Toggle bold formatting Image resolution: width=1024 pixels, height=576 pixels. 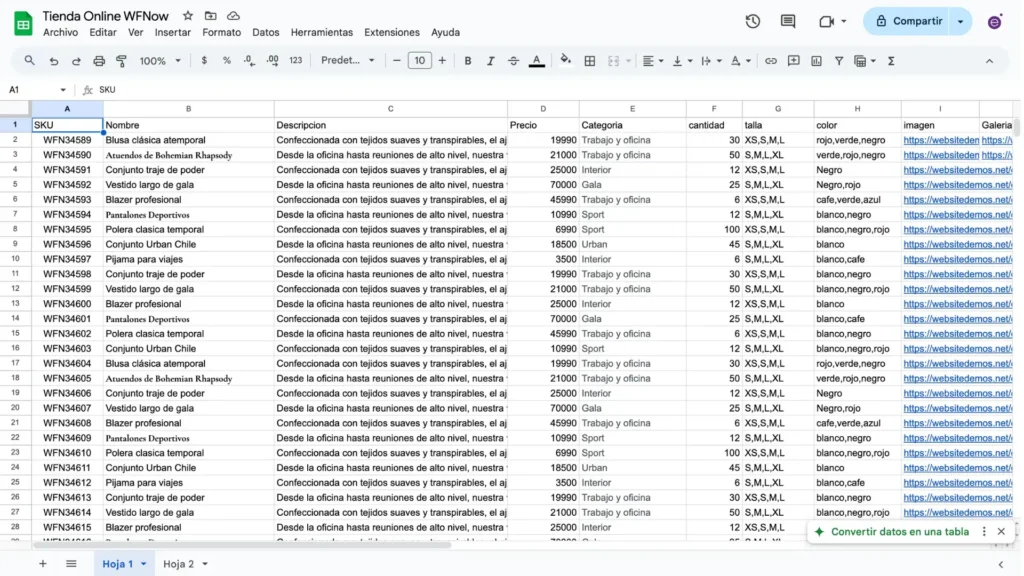click(x=468, y=61)
